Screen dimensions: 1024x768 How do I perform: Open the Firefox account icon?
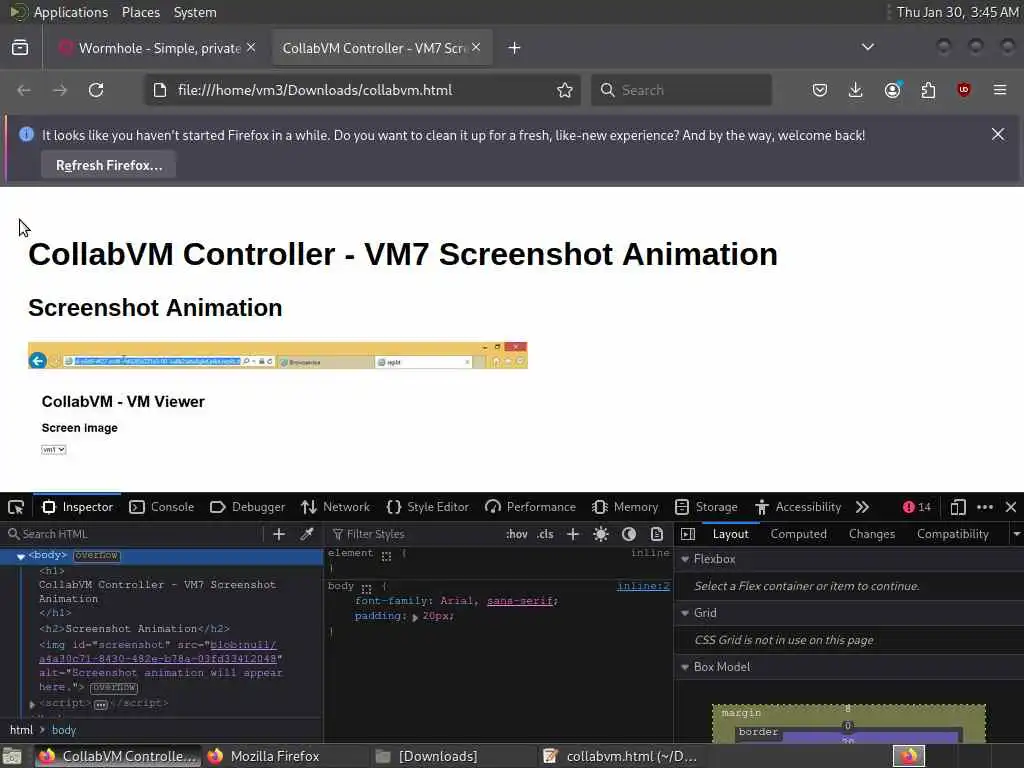[x=892, y=90]
